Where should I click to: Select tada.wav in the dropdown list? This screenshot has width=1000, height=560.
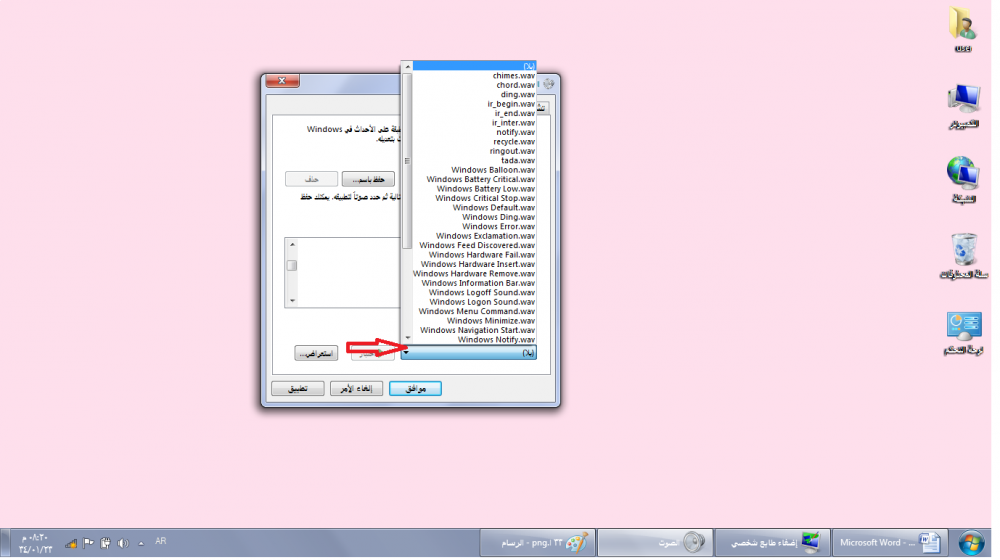517,161
